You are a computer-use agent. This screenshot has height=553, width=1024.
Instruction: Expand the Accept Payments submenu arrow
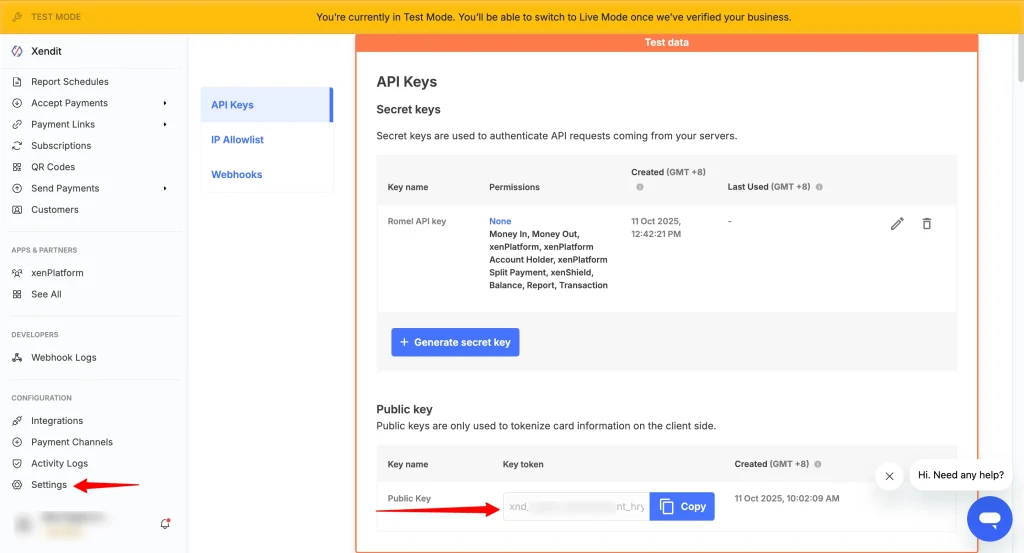point(165,103)
